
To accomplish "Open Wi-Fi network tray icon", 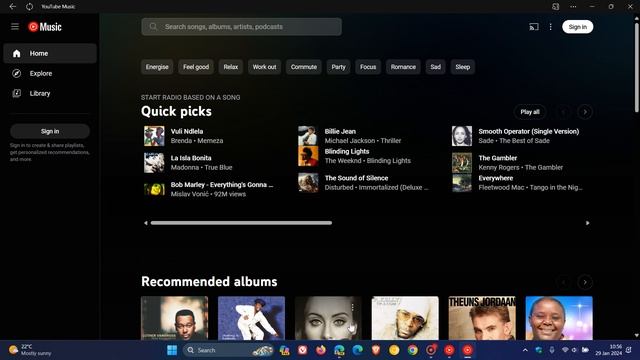I will tap(565, 350).
